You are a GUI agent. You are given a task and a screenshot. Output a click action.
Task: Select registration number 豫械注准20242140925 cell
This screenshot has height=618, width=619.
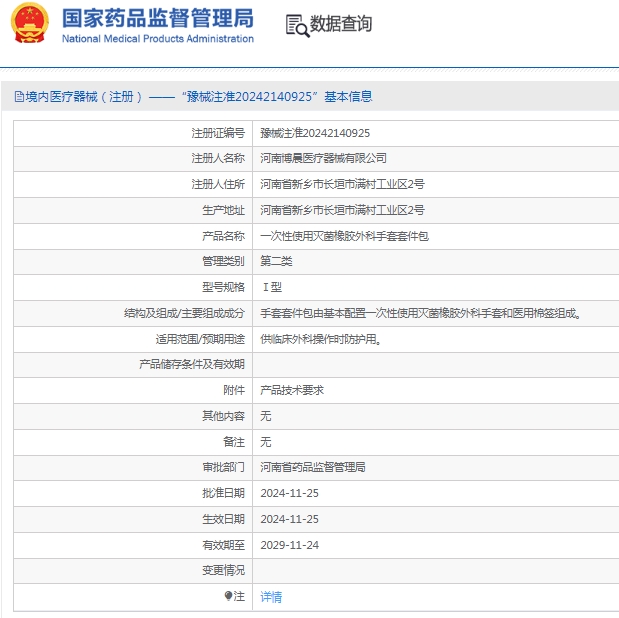click(315, 133)
